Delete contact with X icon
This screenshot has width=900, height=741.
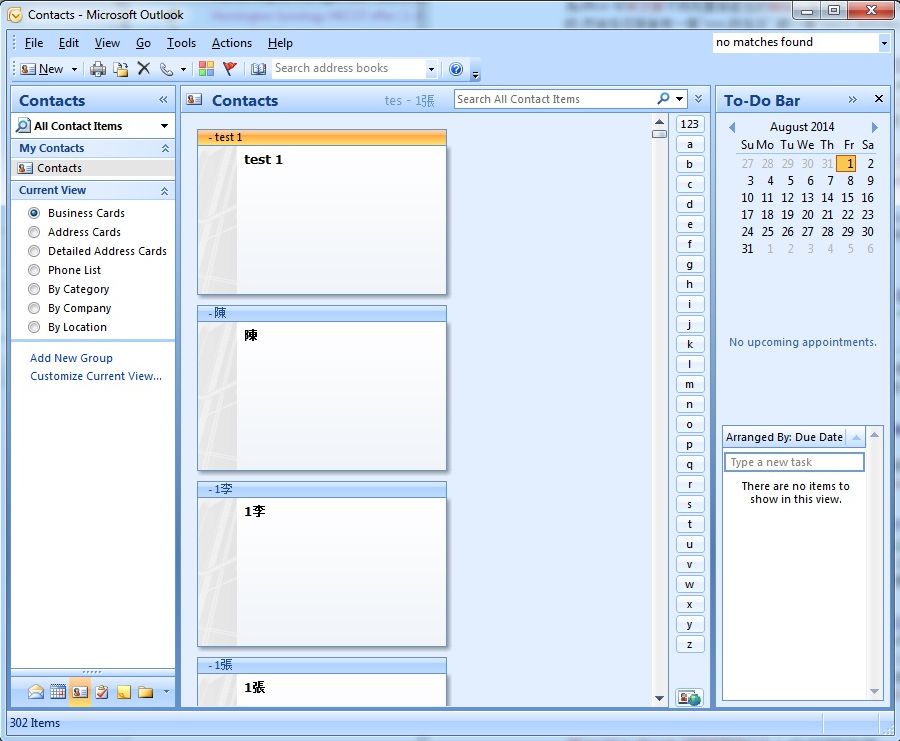143,69
